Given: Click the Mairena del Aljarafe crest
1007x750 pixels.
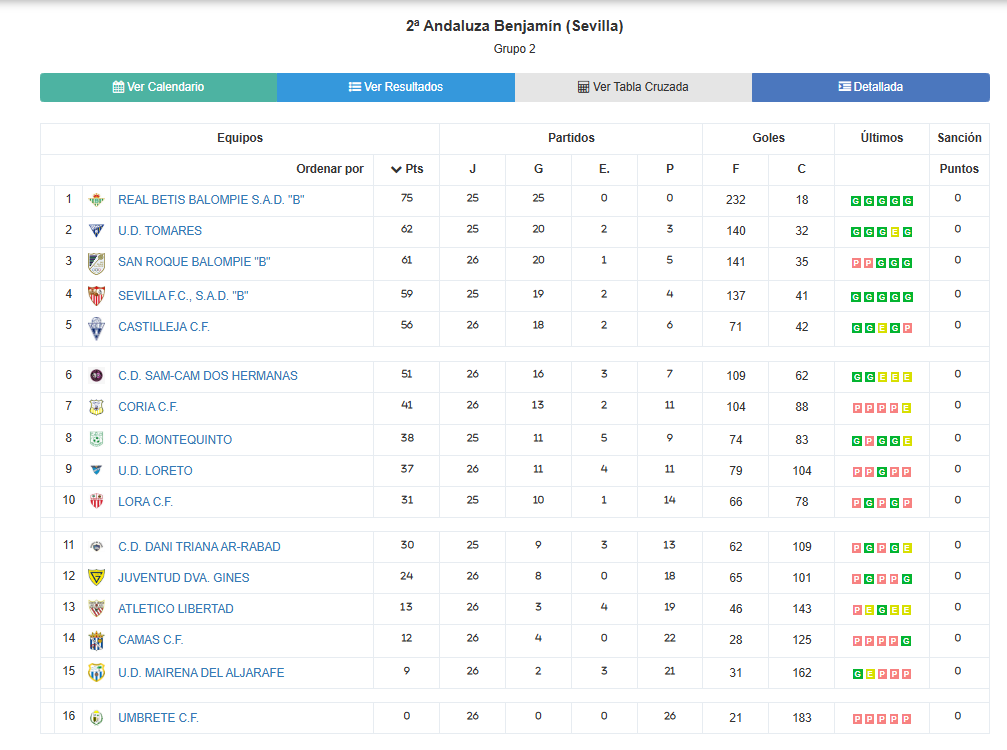Looking at the screenshot, I should pyautogui.click(x=96, y=672).
